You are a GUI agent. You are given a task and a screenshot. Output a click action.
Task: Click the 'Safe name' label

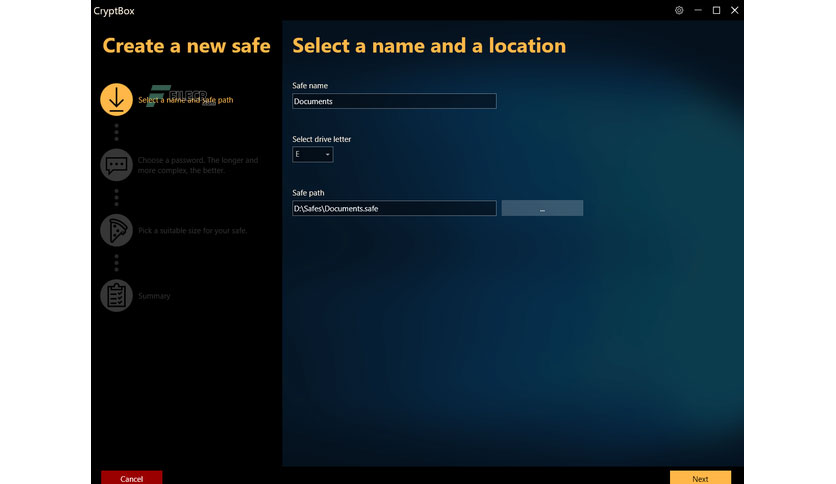coord(310,85)
